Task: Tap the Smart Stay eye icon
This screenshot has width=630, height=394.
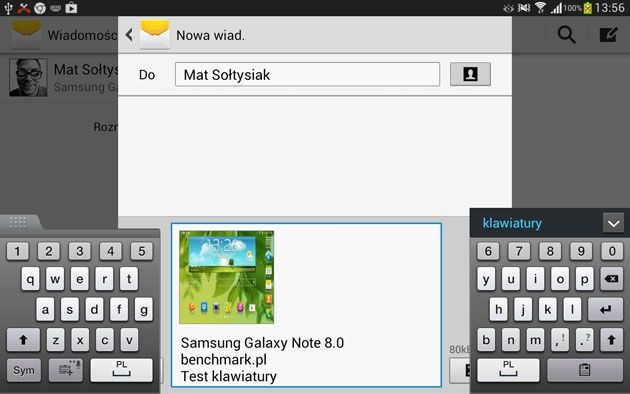Action: coord(508,8)
